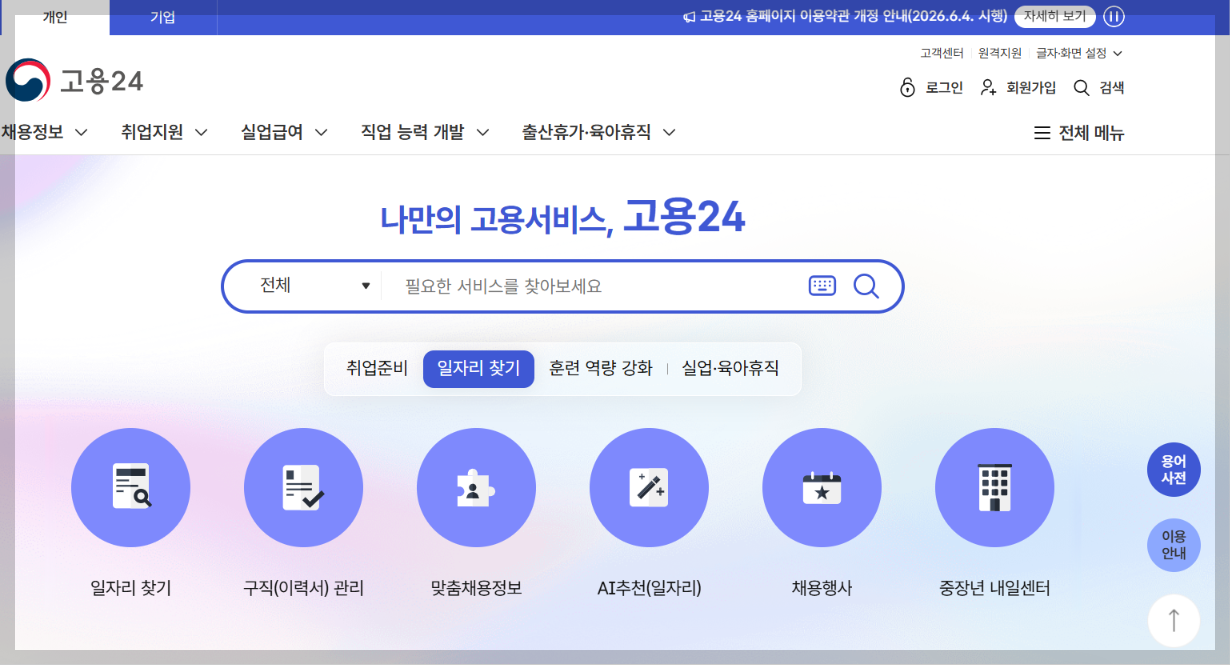Select the 취업준비 tab
The image size is (1230, 665).
377,369
